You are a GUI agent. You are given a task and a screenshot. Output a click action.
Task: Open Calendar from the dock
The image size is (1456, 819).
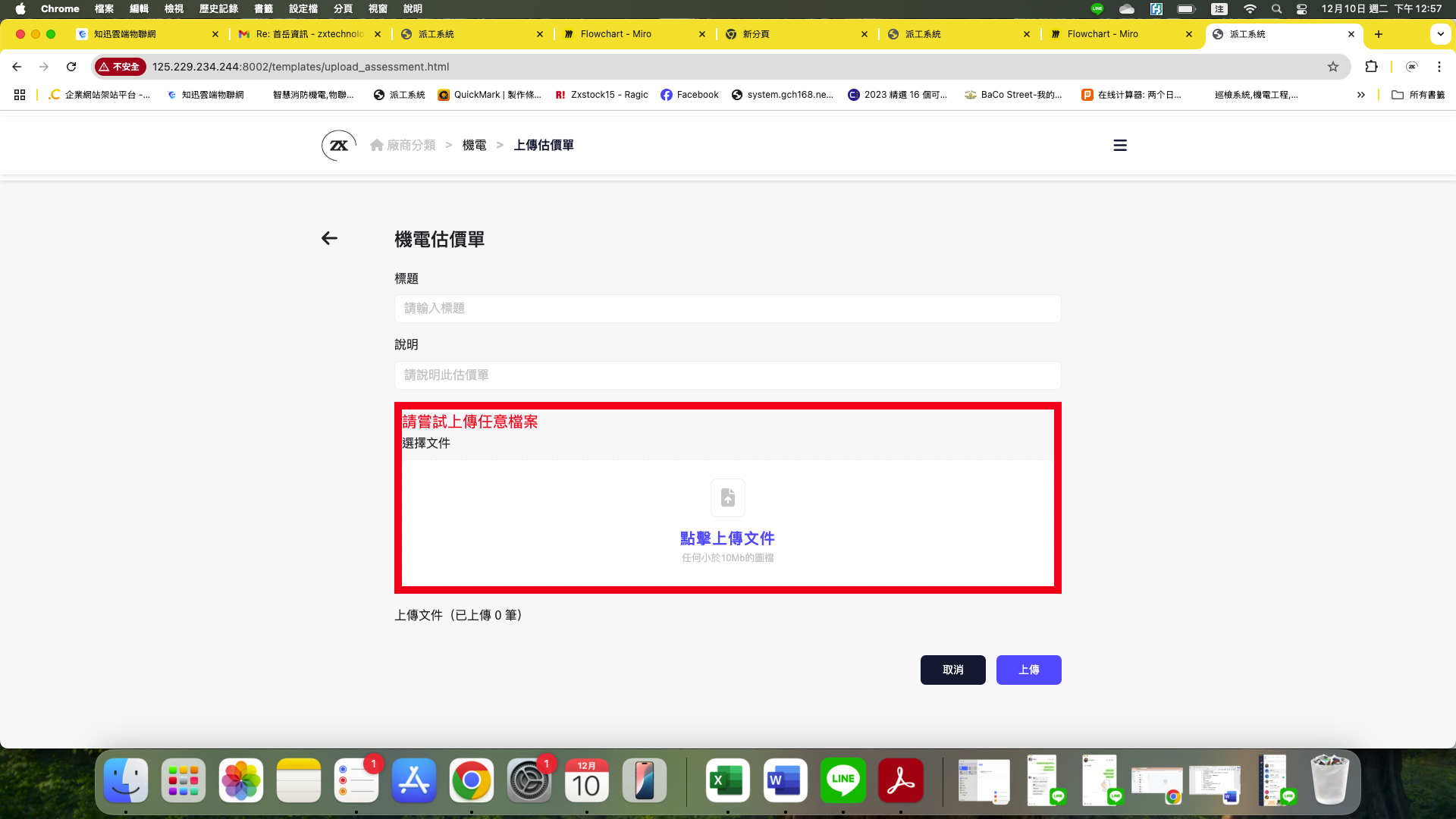[x=587, y=780]
